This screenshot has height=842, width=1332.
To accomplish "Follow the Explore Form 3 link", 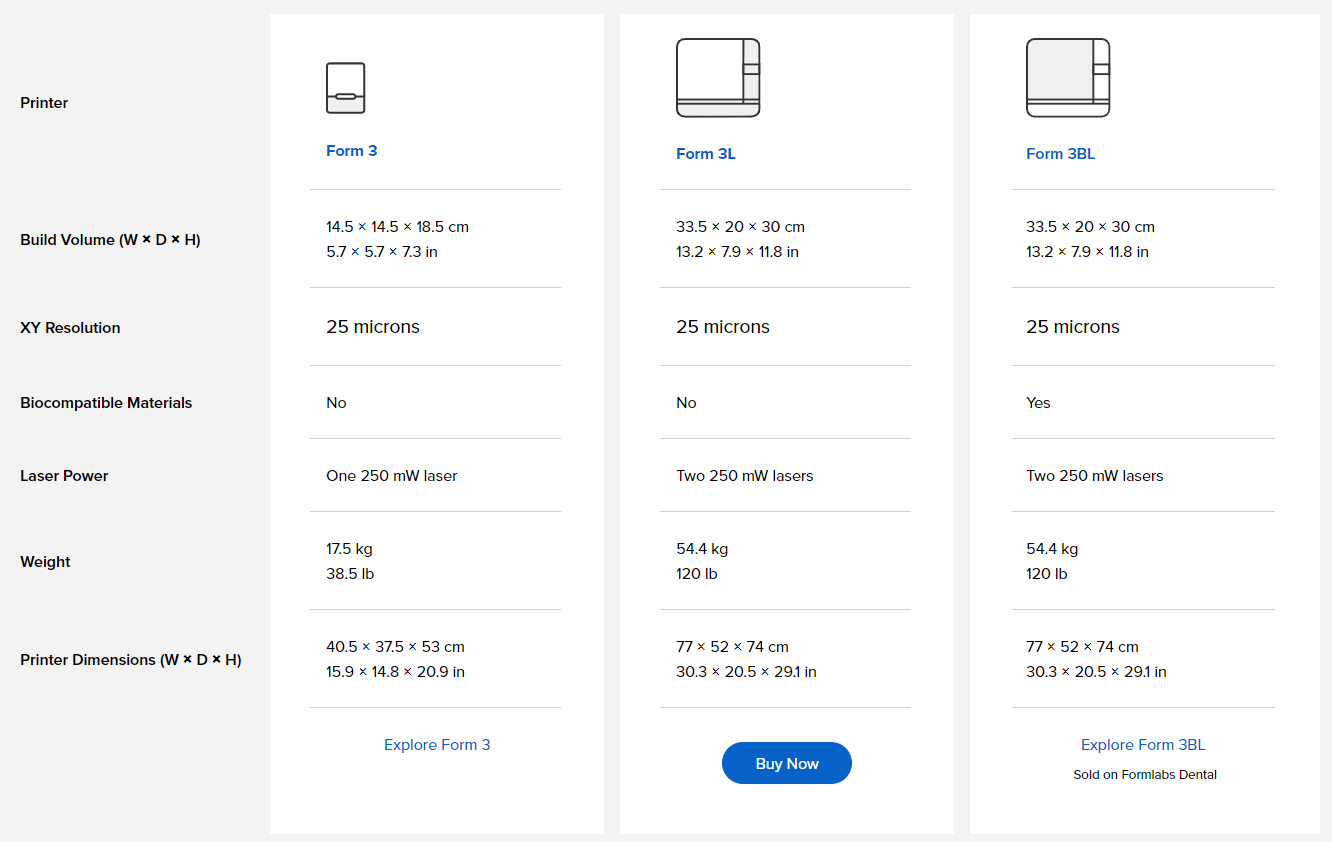I will coord(437,745).
